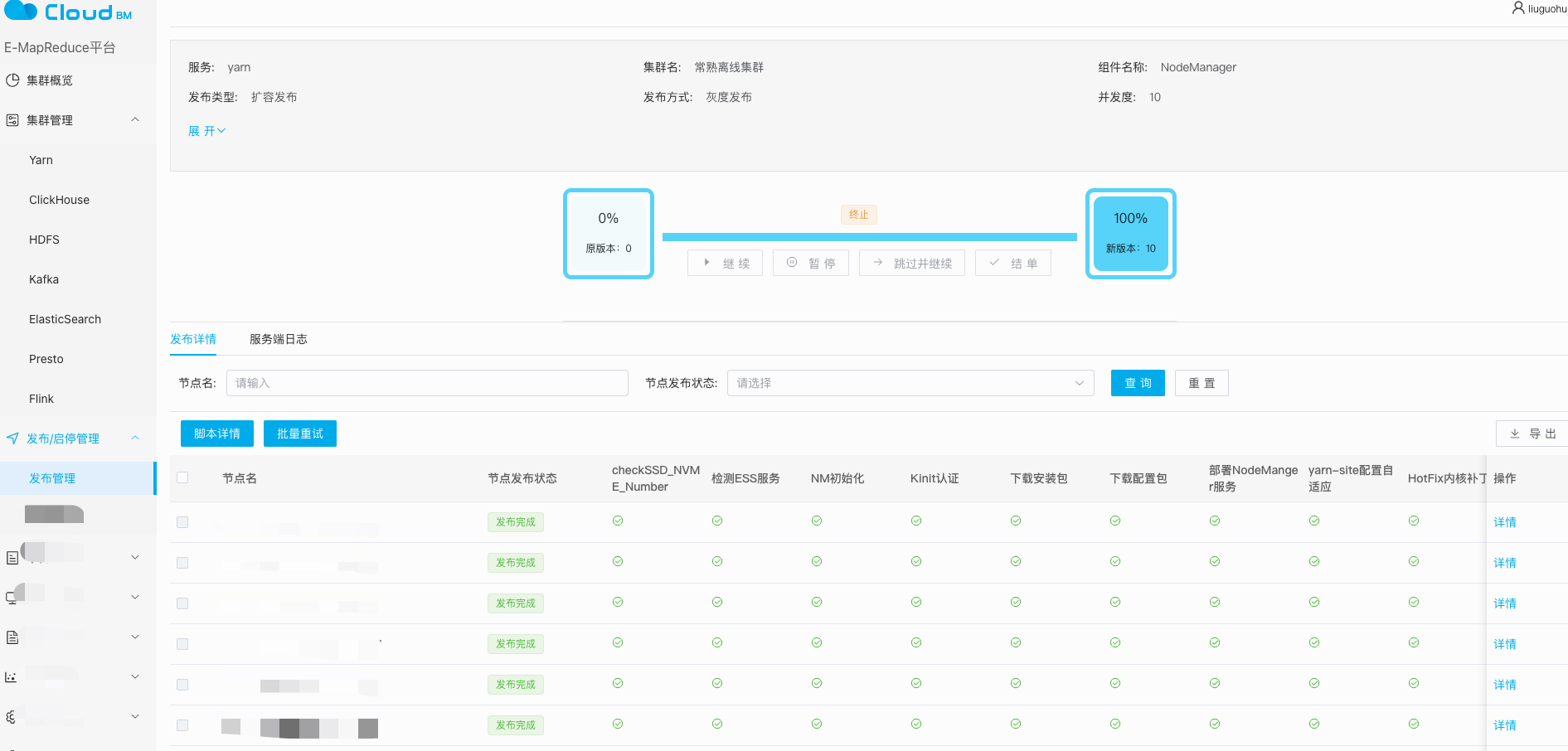Click first row yarn-site配置自适应 success icon
The width and height of the screenshot is (1568, 751).
(1314, 521)
